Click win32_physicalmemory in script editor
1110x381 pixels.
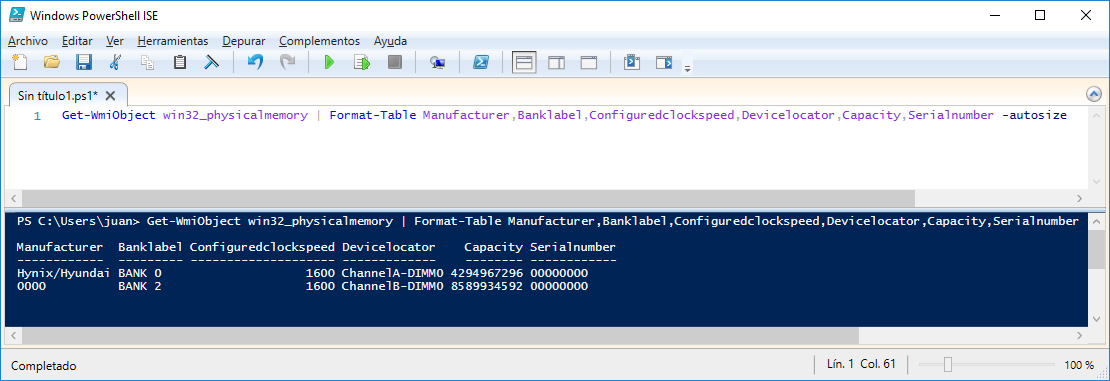click(235, 115)
